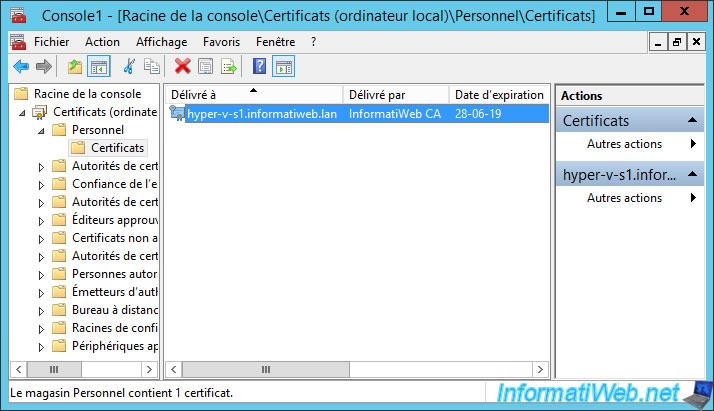
Task: Click tree pane scrollbar right arrow
Action: 149,369
